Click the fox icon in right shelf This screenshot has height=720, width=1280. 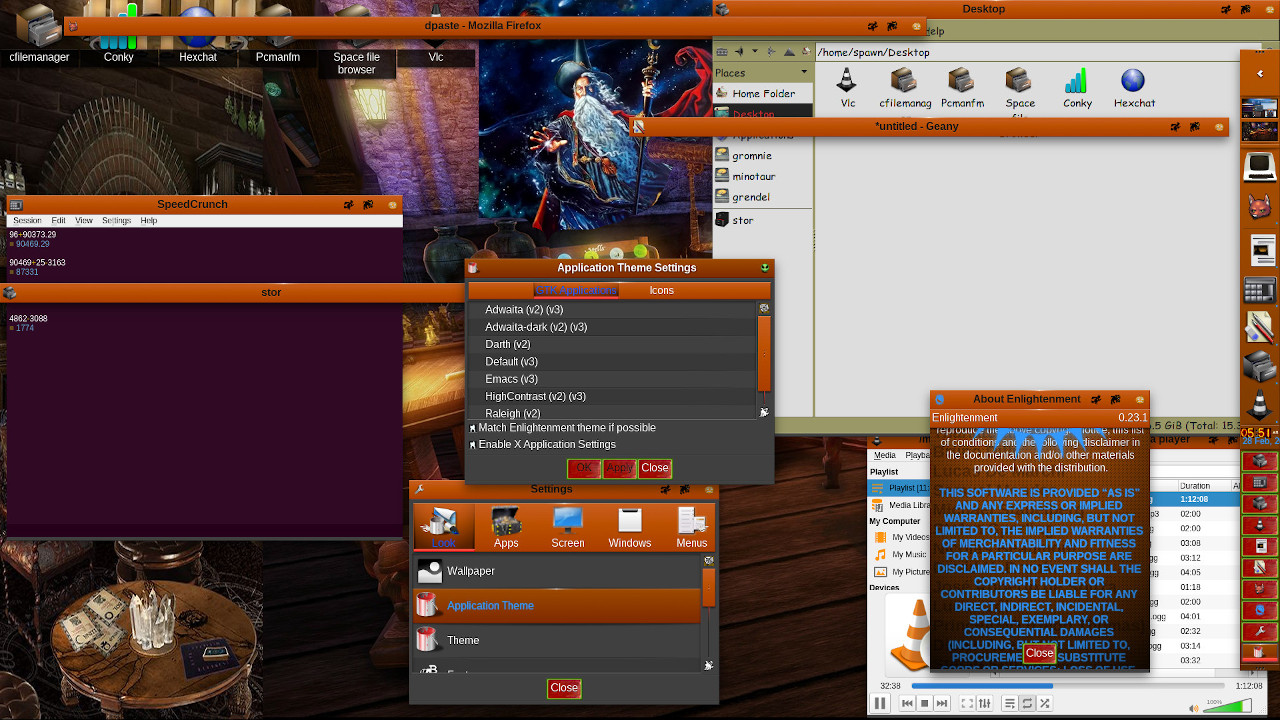click(x=1260, y=207)
